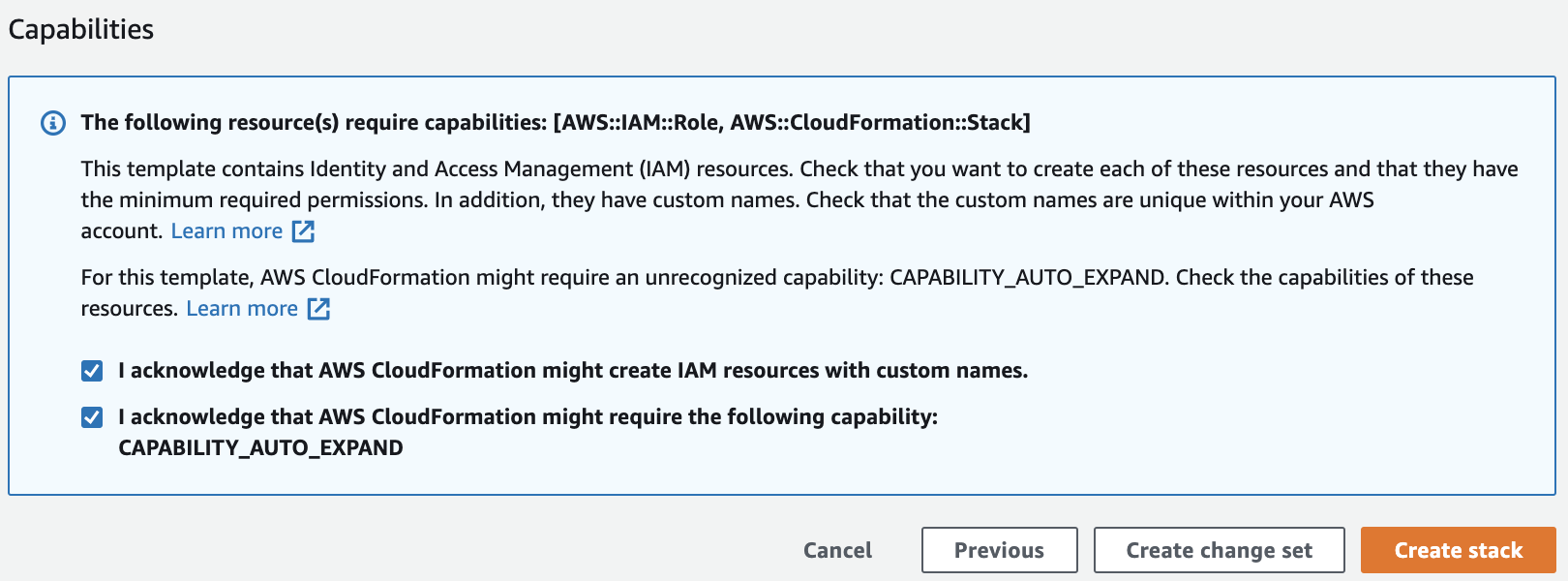Click Create change set button
This screenshot has height=581, width=1568.
pos(1220,550)
